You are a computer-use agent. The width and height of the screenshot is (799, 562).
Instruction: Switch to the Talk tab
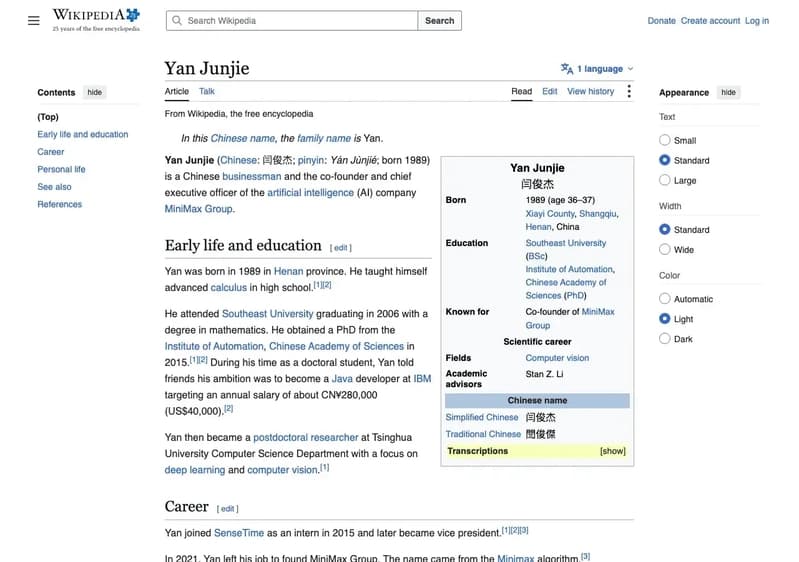pos(207,91)
